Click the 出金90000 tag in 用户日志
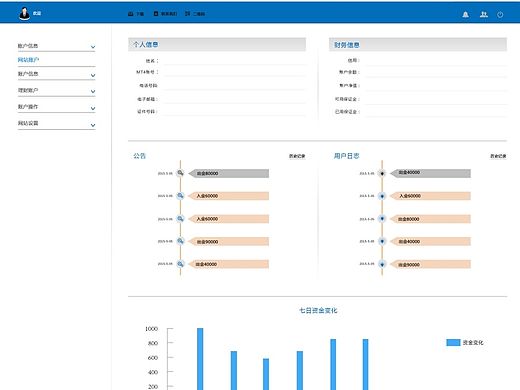This screenshot has width=520, height=390. [430, 265]
